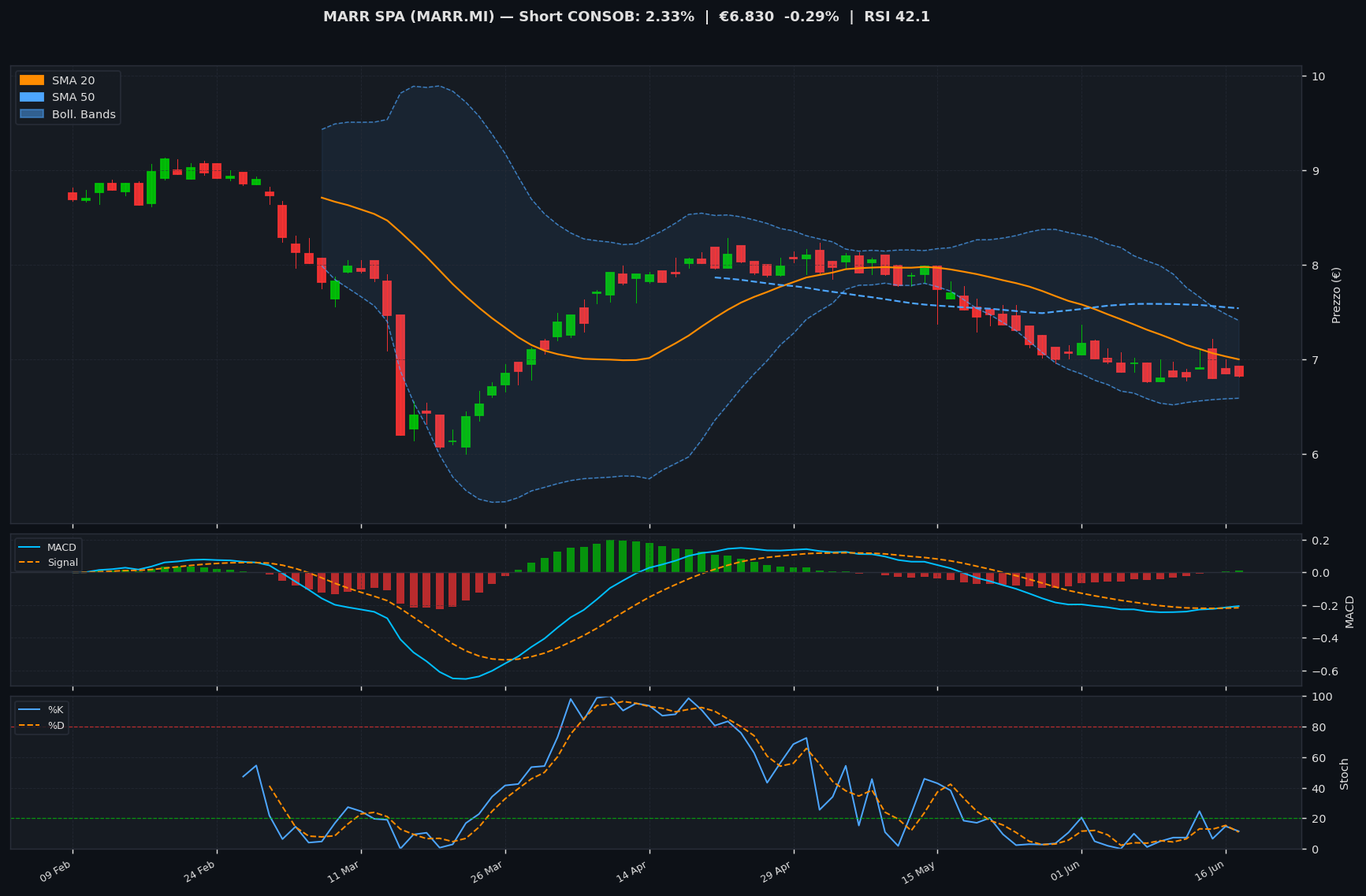Click the "0.0" MACD axis tick

1320,573
